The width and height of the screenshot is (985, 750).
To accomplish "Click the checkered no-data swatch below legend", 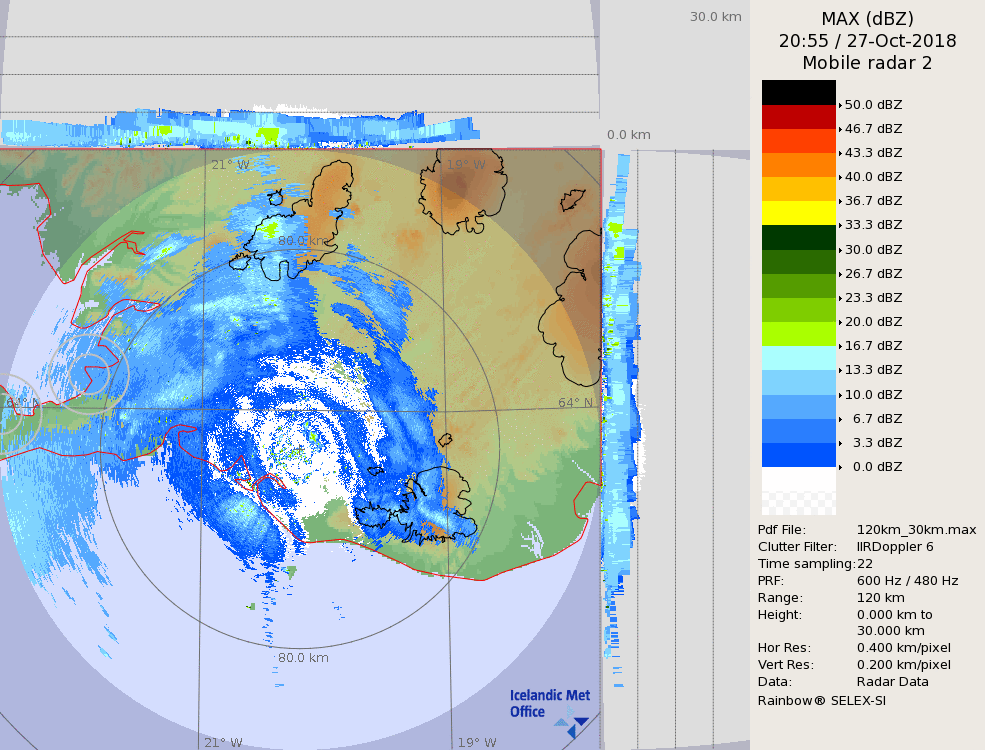I will pos(798,491).
